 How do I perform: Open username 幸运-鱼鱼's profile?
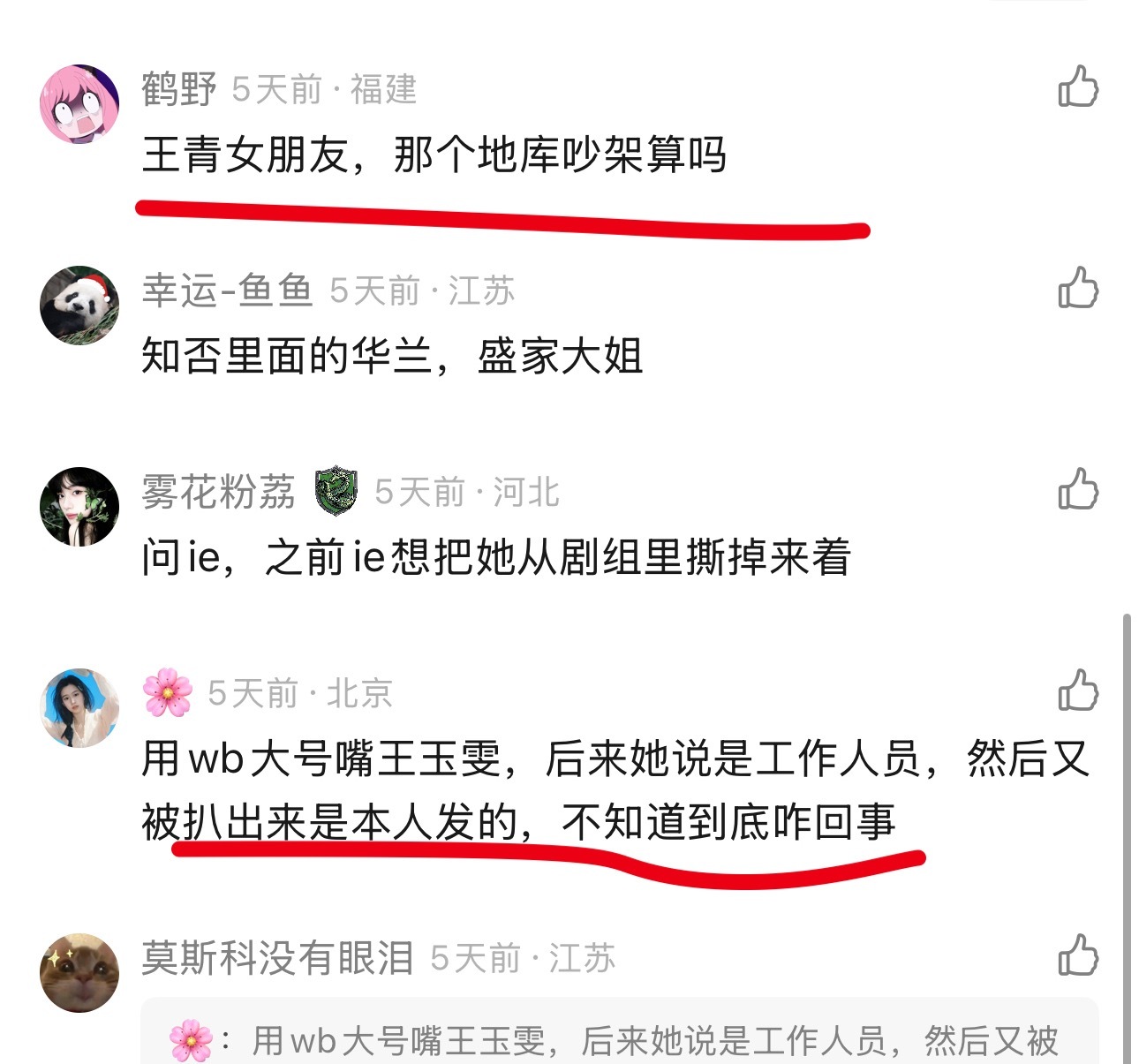click(x=228, y=291)
